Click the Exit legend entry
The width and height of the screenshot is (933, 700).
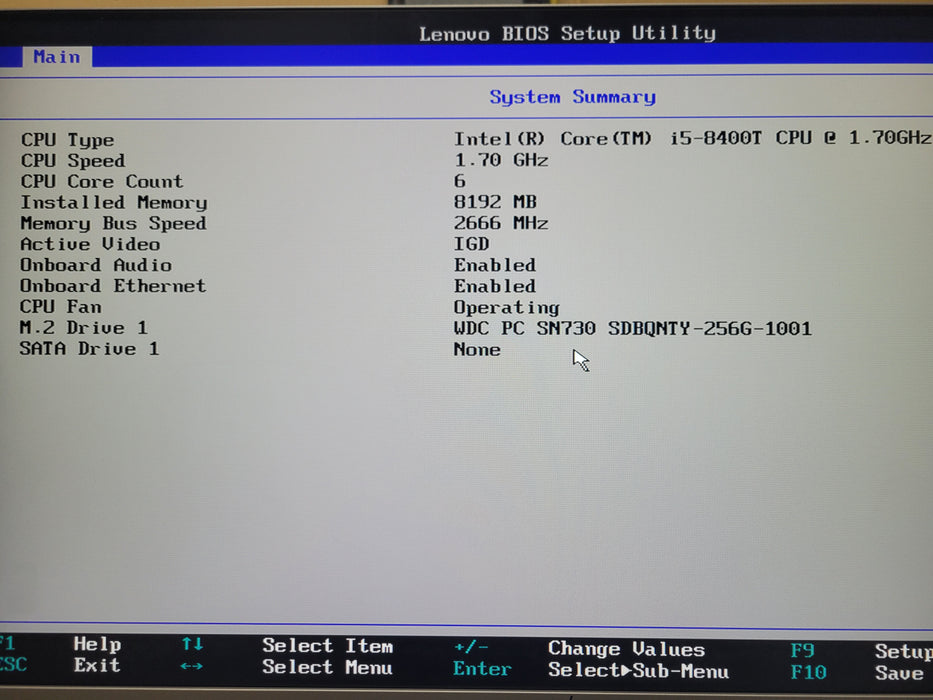point(97,665)
